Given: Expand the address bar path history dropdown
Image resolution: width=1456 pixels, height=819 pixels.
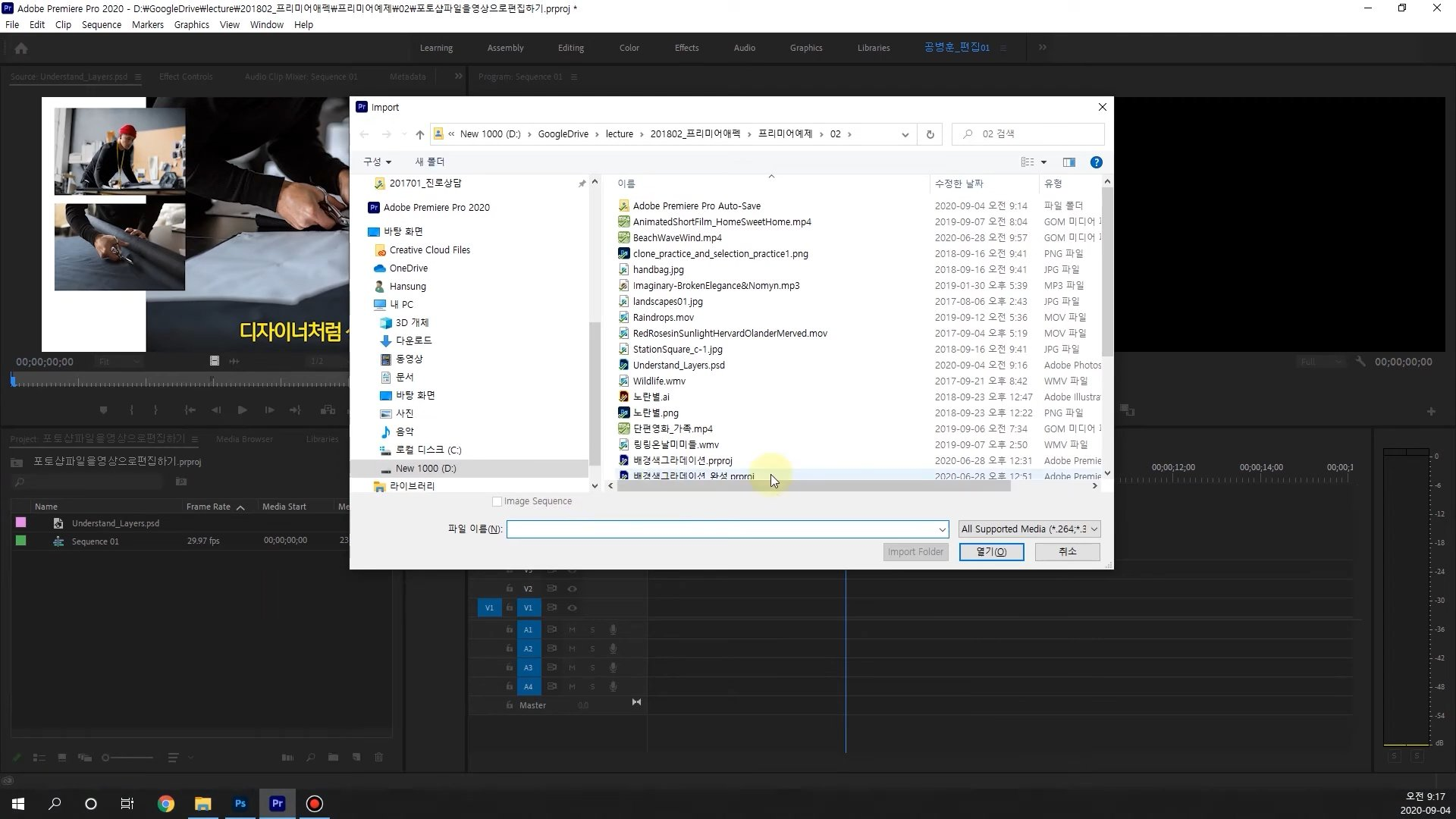Looking at the screenshot, I should click(905, 135).
